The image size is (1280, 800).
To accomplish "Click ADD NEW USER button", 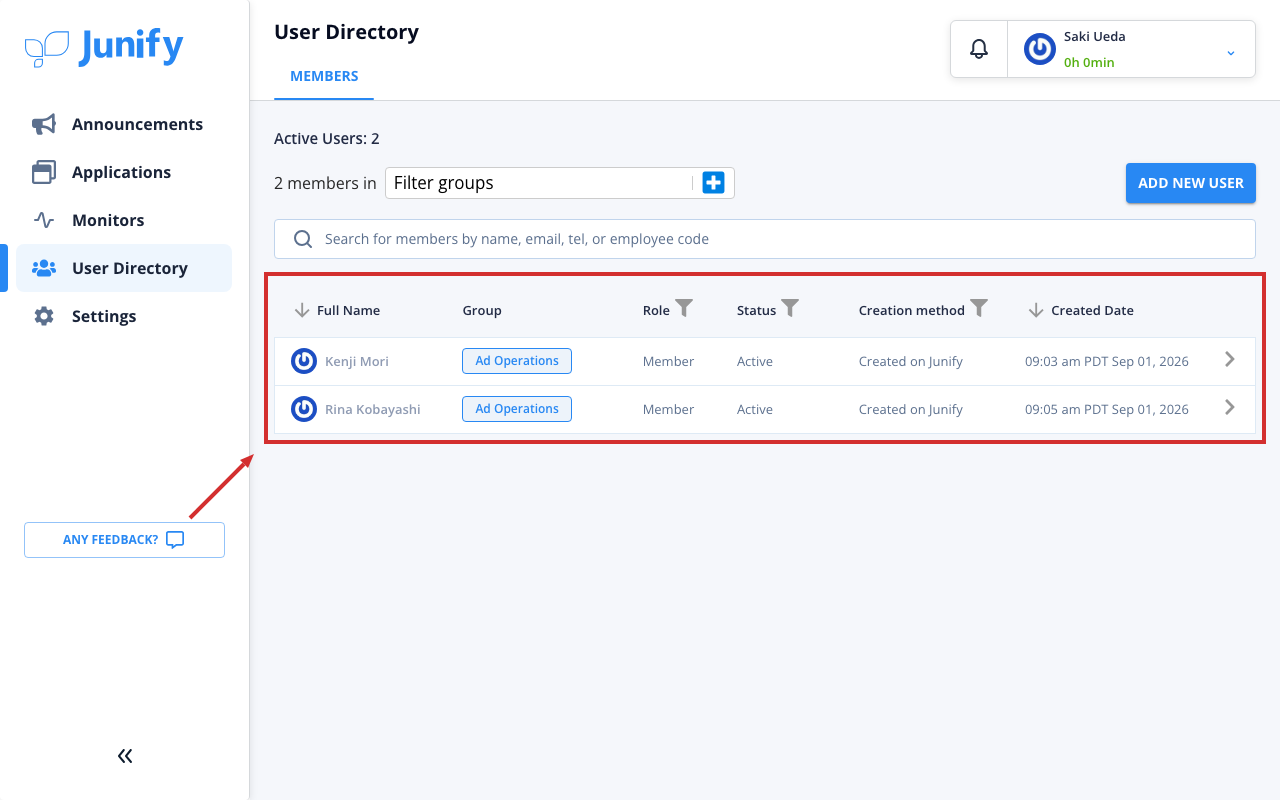I will click(x=1191, y=183).
